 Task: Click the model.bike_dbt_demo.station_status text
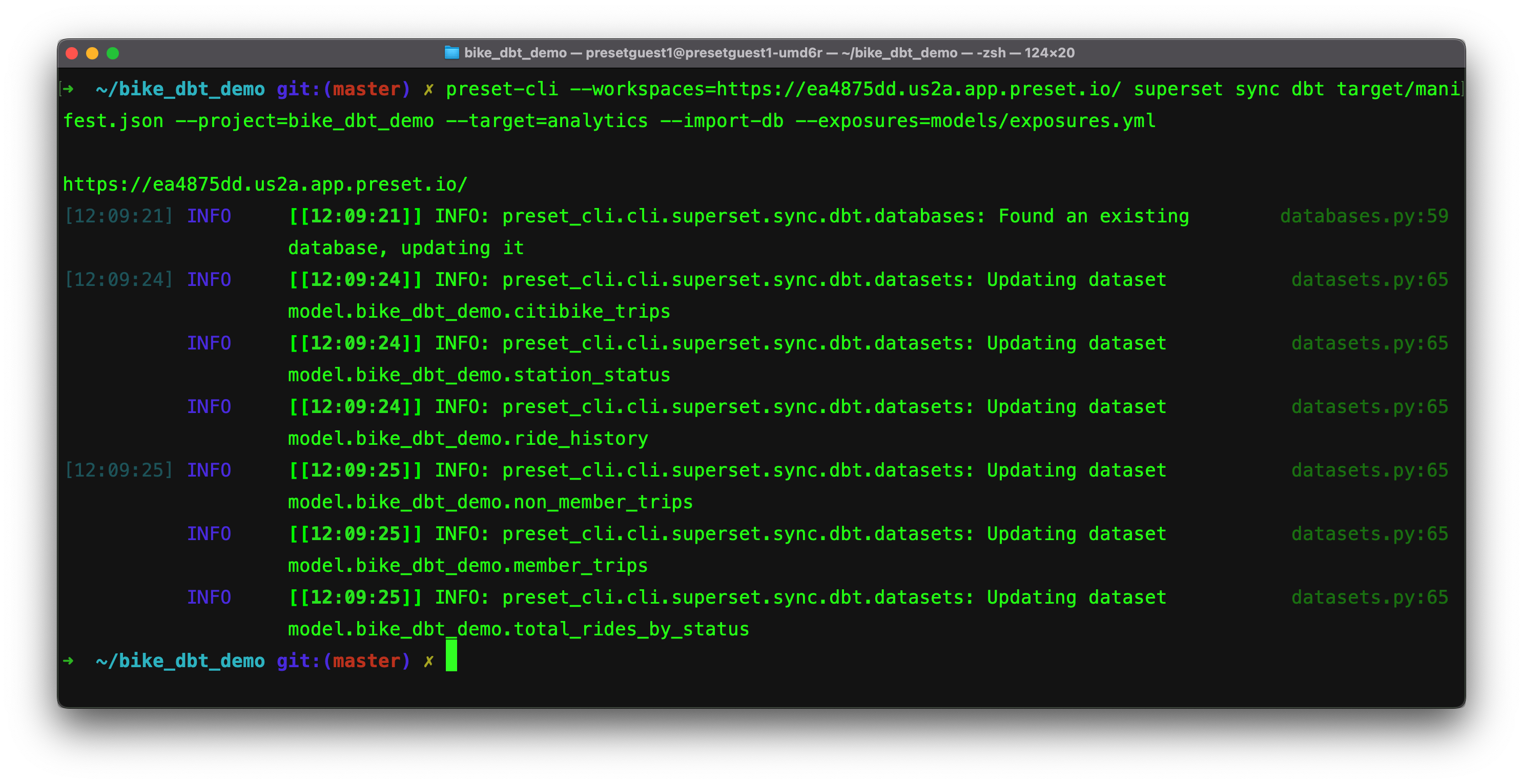(x=479, y=375)
